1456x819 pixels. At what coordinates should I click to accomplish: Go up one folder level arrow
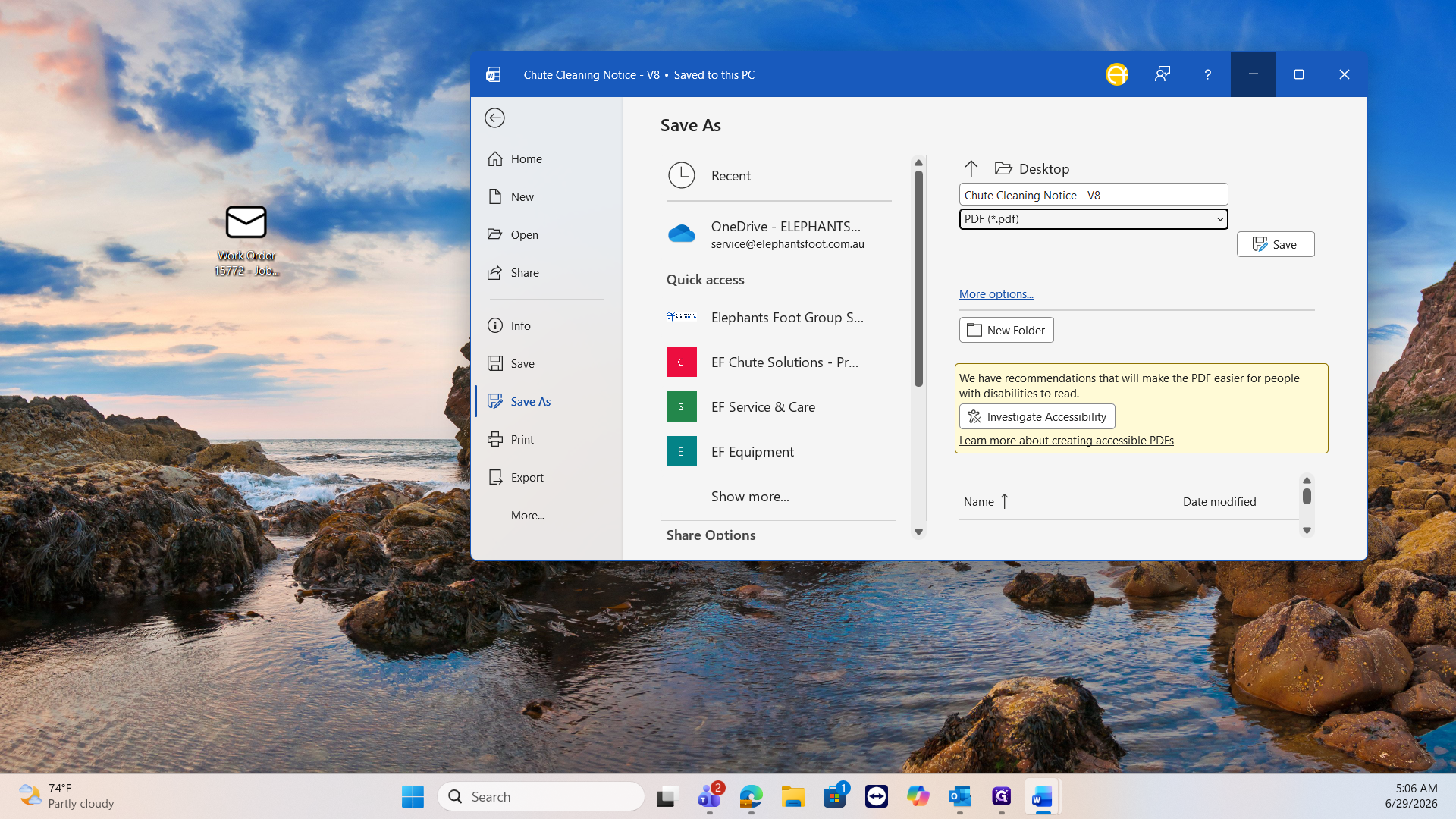pyautogui.click(x=971, y=168)
